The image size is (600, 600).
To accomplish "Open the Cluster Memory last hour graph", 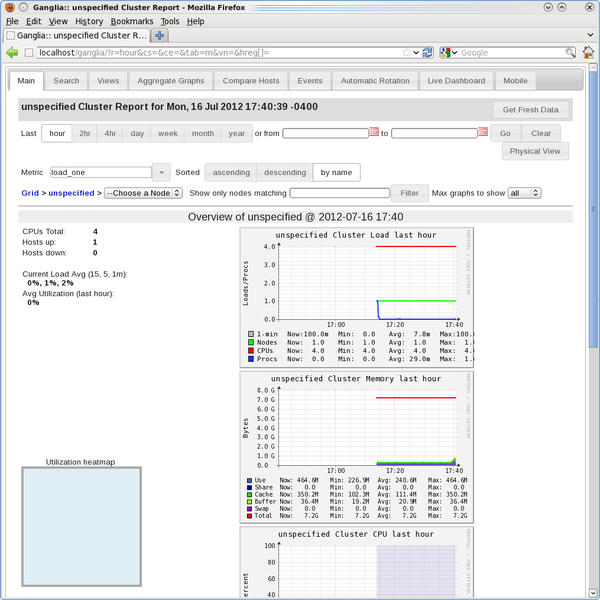I will coord(357,447).
